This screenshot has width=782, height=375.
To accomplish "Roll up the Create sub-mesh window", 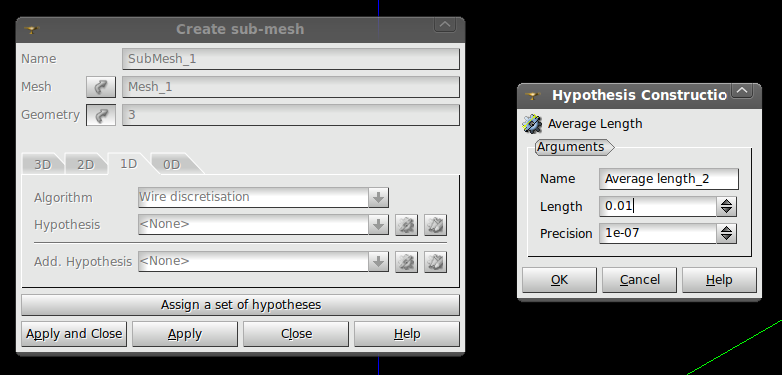I will [445, 24].
